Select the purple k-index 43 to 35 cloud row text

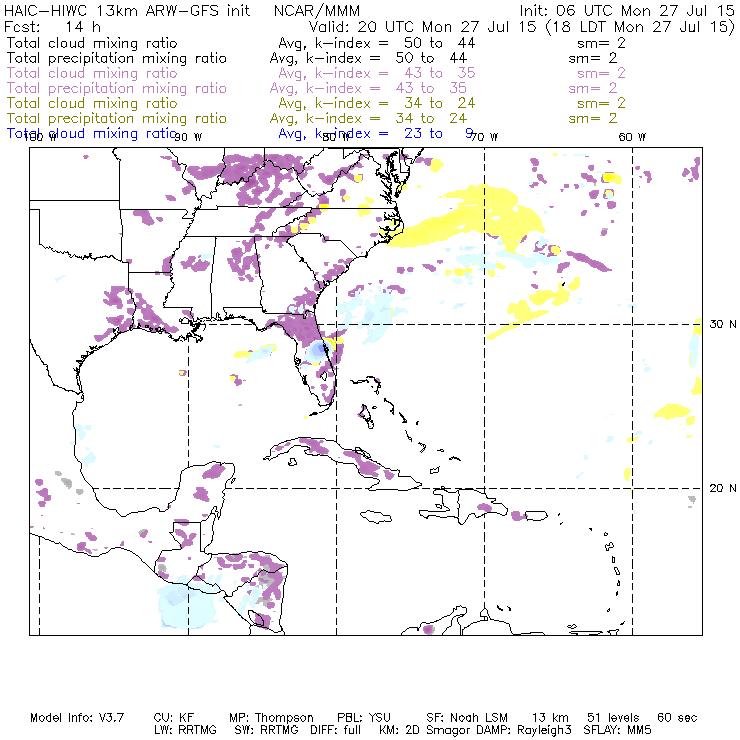(x=377, y=73)
